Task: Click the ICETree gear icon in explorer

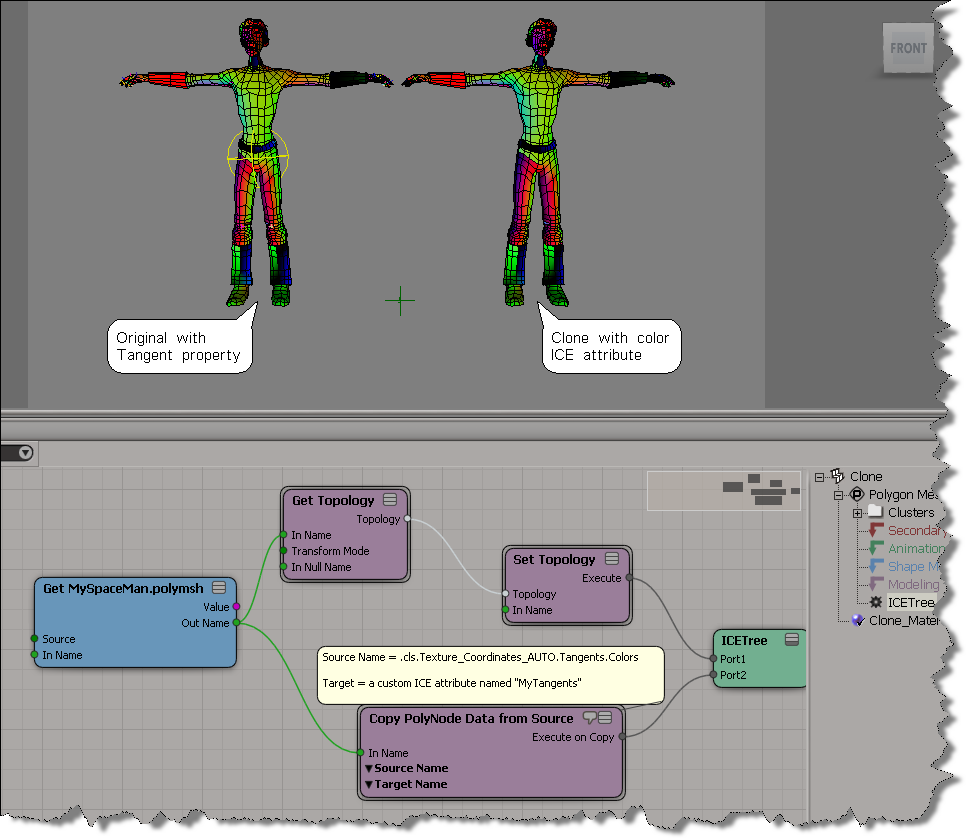Action: (x=876, y=602)
